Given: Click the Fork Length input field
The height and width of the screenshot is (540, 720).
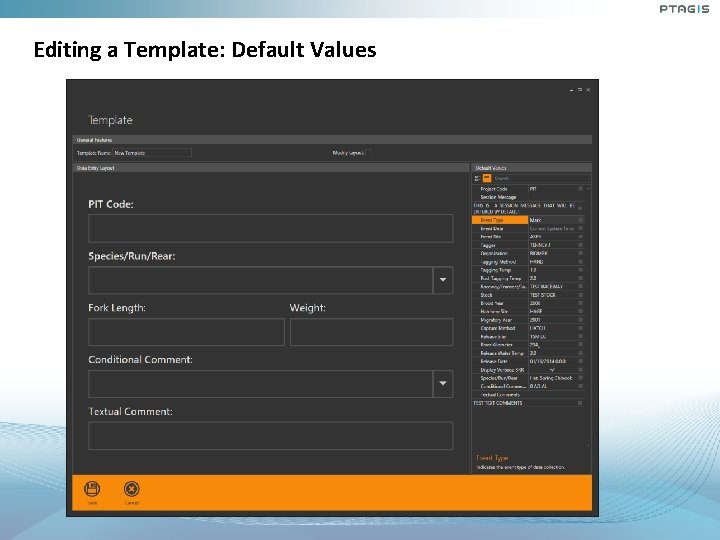Looking at the screenshot, I should (x=186, y=332).
